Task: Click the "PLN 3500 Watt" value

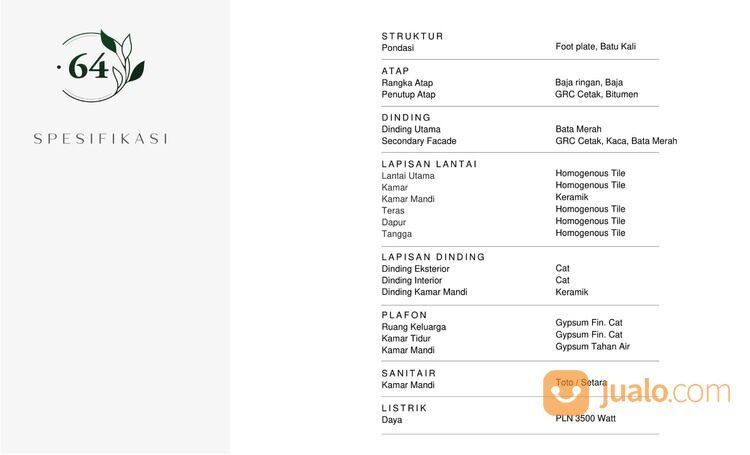Action: tap(585, 418)
